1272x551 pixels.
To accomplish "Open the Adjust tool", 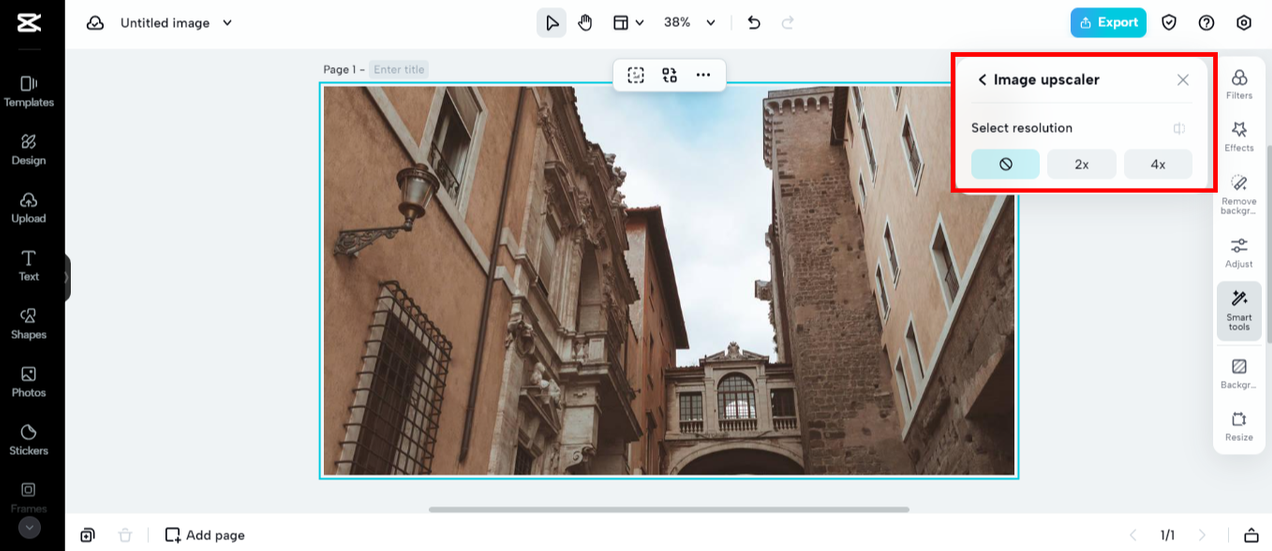I will click(1239, 252).
